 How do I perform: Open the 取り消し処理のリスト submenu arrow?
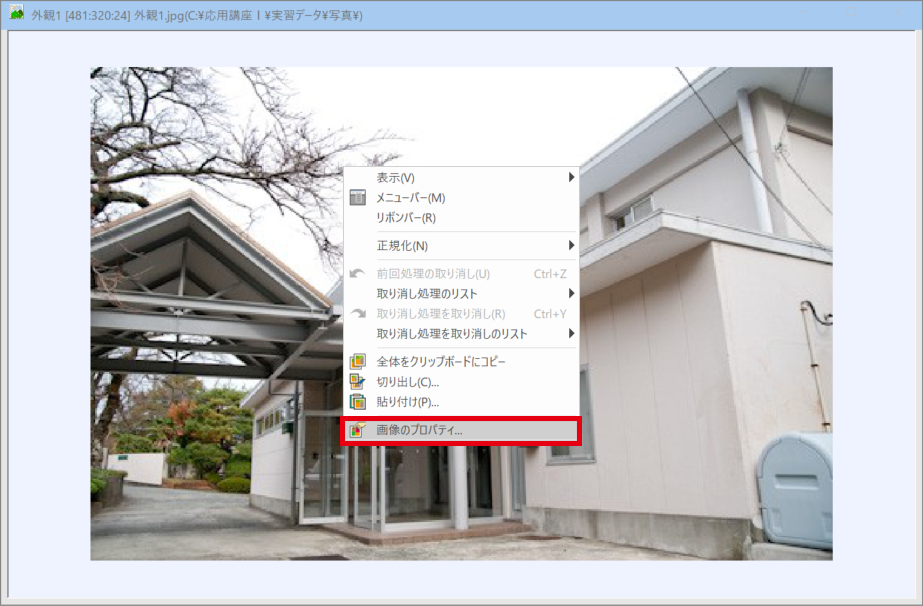[x=571, y=294]
